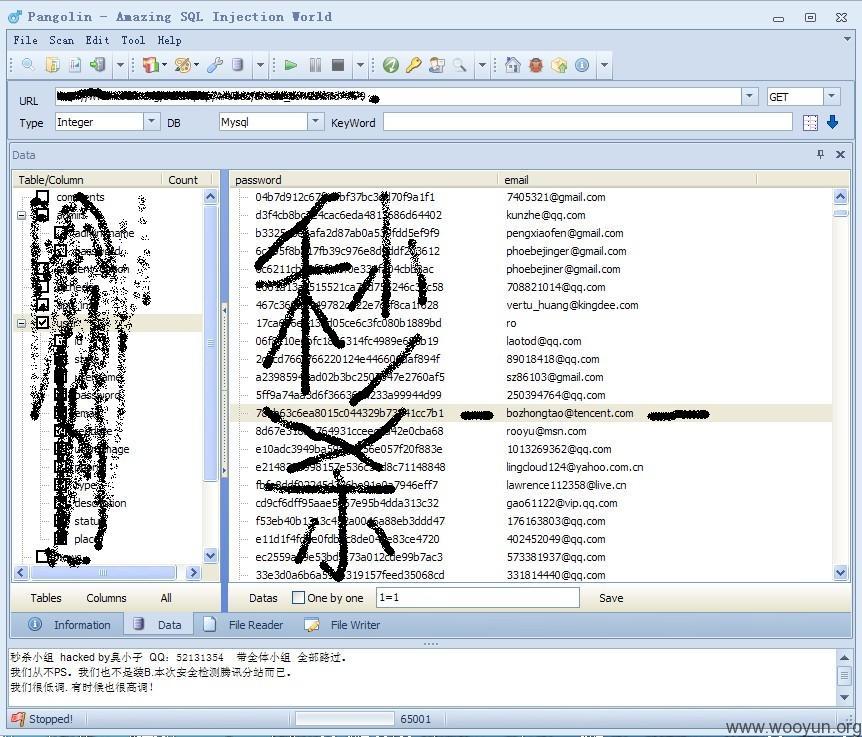Click the Save button

click(x=611, y=598)
